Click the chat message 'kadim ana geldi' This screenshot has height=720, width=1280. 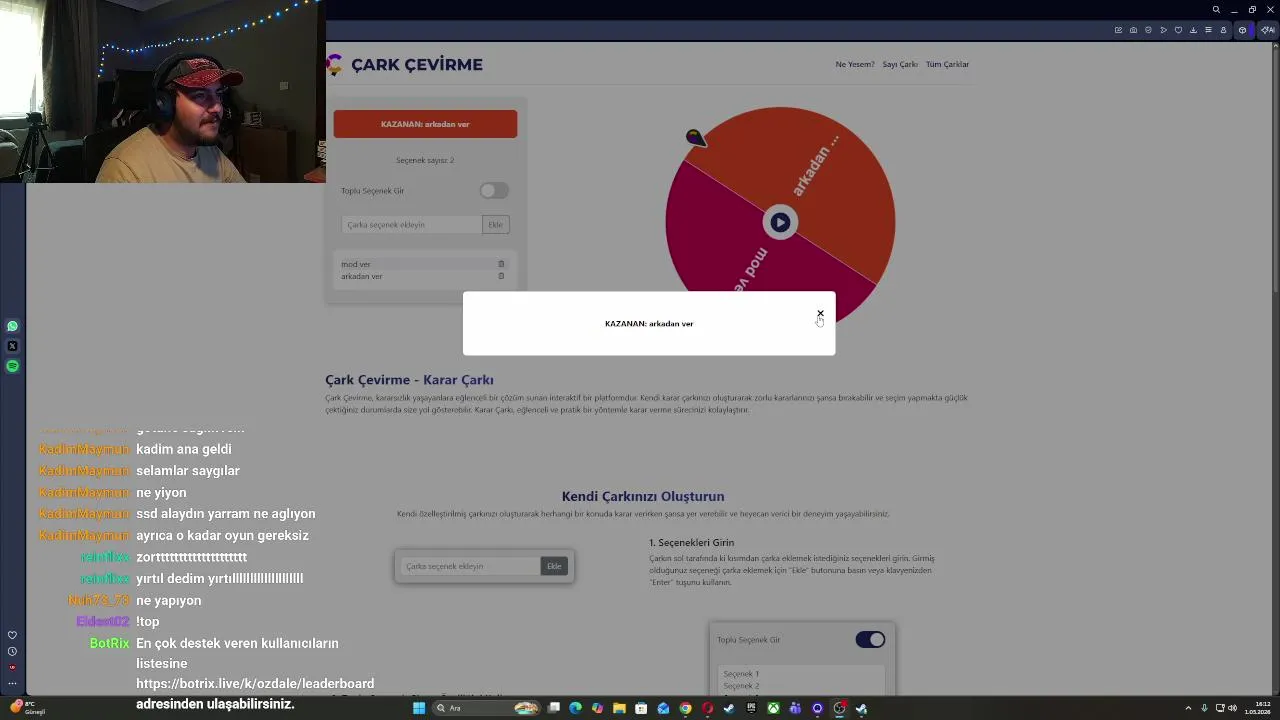click(184, 449)
